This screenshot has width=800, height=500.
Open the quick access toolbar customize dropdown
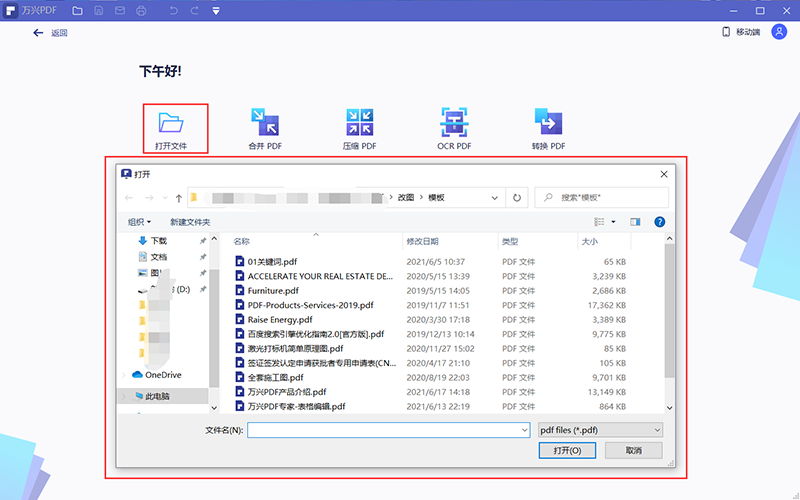pyautogui.click(x=217, y=11)
